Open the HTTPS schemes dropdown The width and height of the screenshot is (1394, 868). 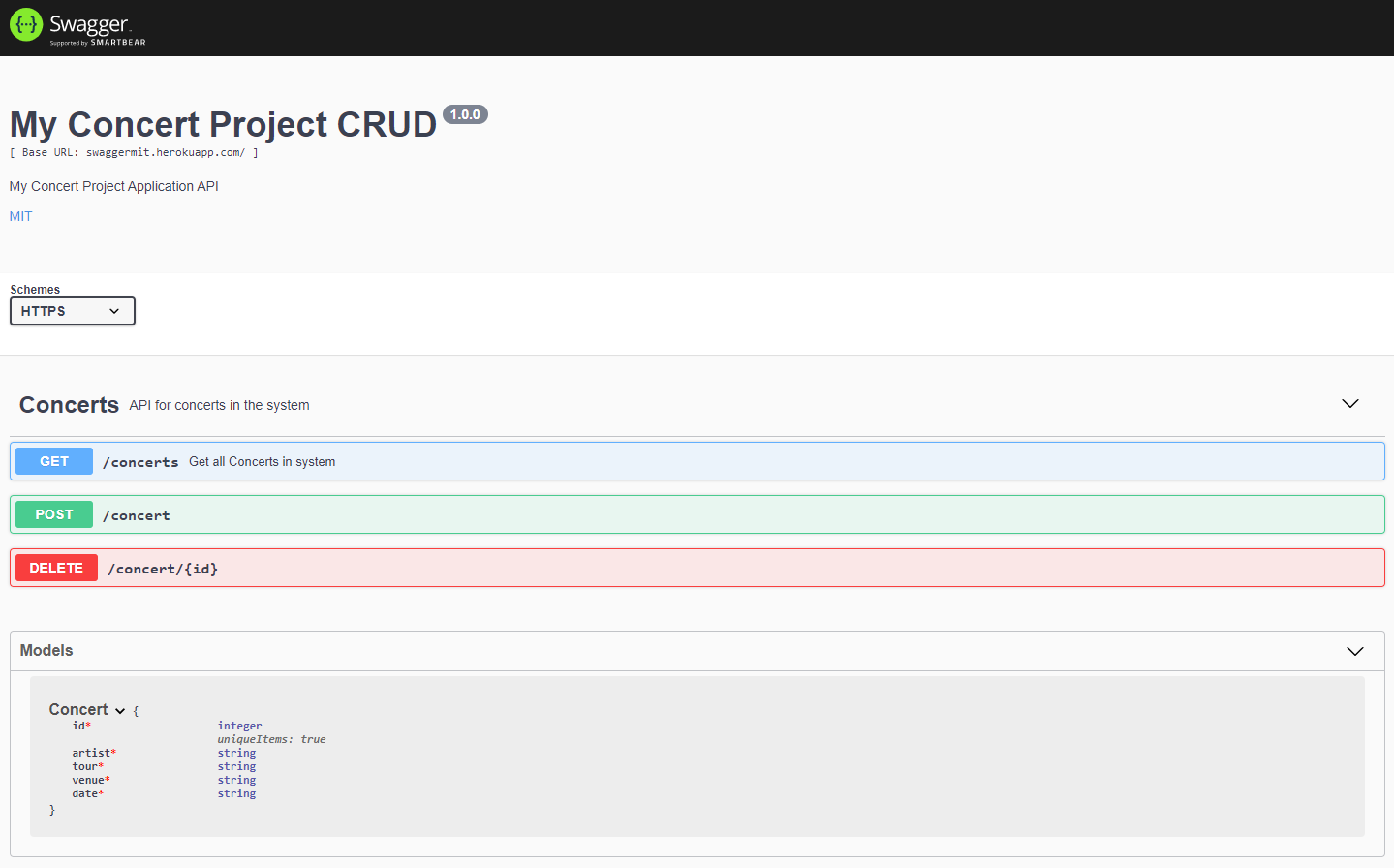[73, 311]
